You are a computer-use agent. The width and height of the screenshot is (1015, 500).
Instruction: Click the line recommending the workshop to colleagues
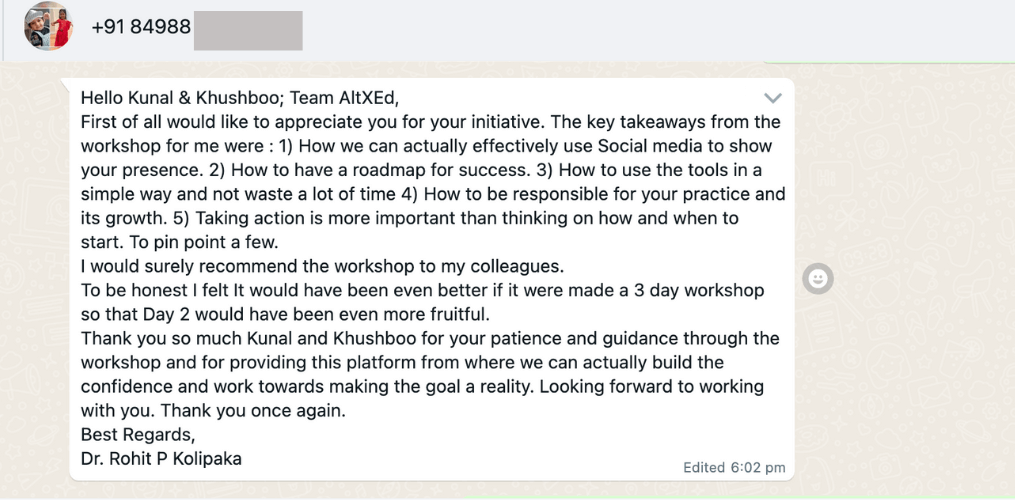click(322, 266)
